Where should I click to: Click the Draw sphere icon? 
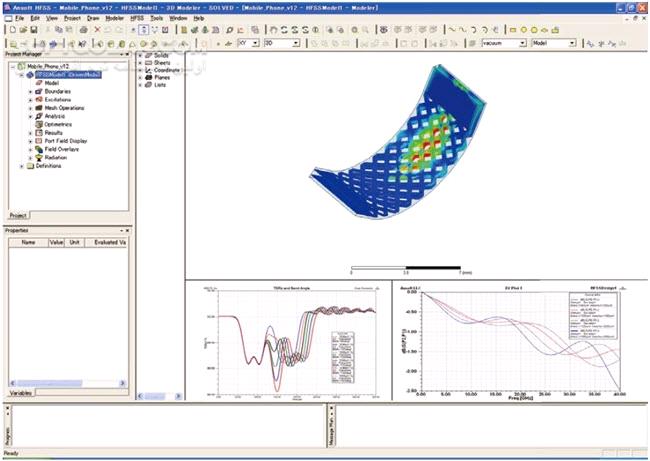pos(143,44)
